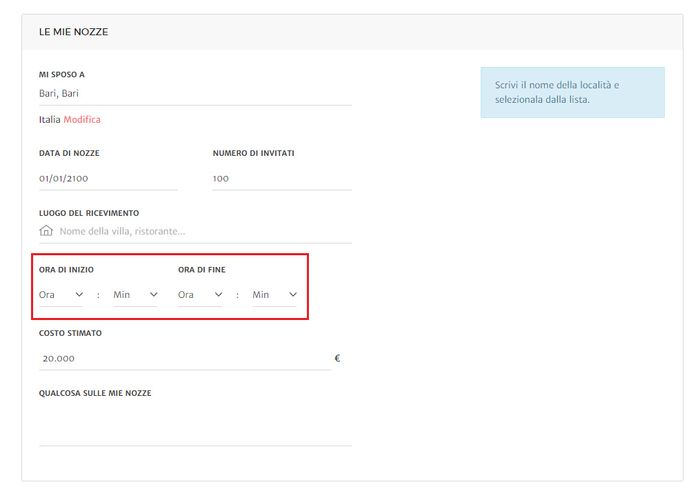Click the Data di nozze date field
This screenshot has width=700, height=497.
(x=108, y=179)
